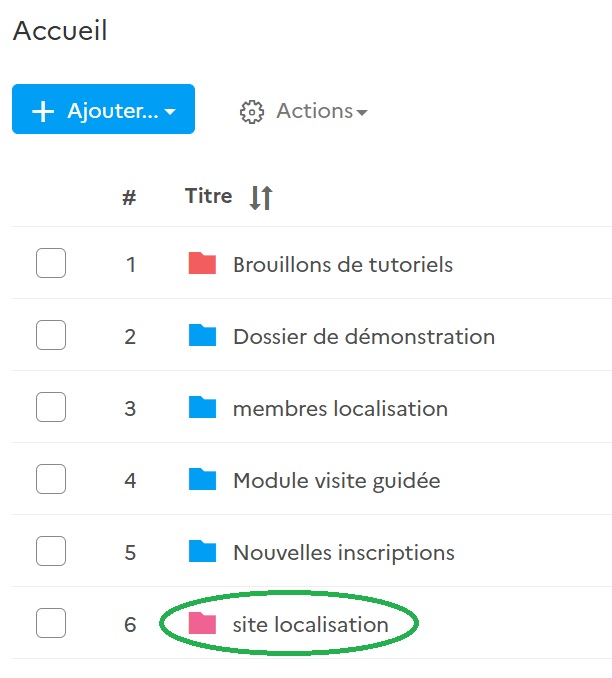
Task: Click the blue Dossier de démonstration folder icon
Action: (202, 336)
